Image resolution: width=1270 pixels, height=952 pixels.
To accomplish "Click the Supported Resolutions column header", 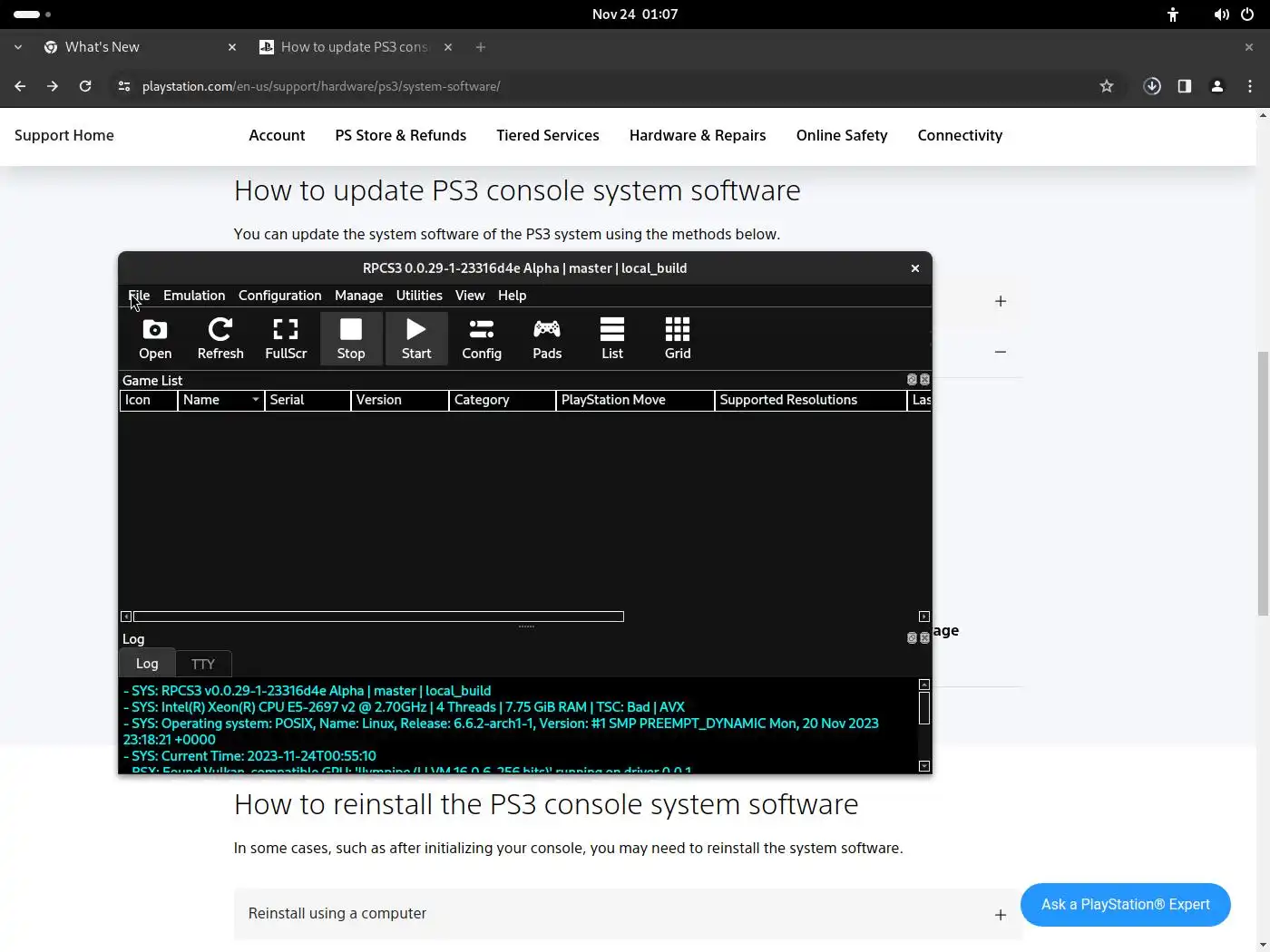I will point(811,400).
